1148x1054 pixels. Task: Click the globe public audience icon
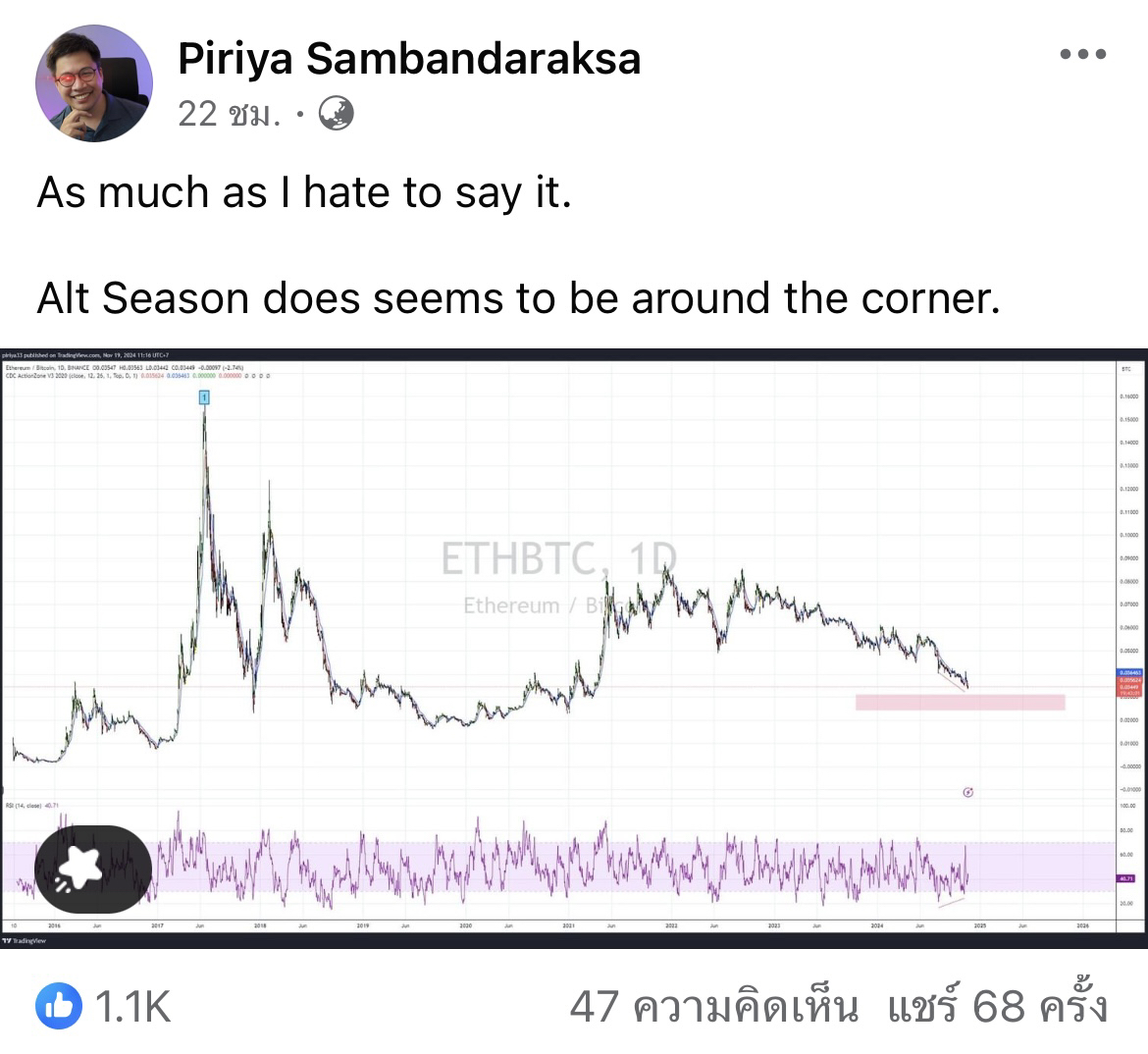pos(337,115)
